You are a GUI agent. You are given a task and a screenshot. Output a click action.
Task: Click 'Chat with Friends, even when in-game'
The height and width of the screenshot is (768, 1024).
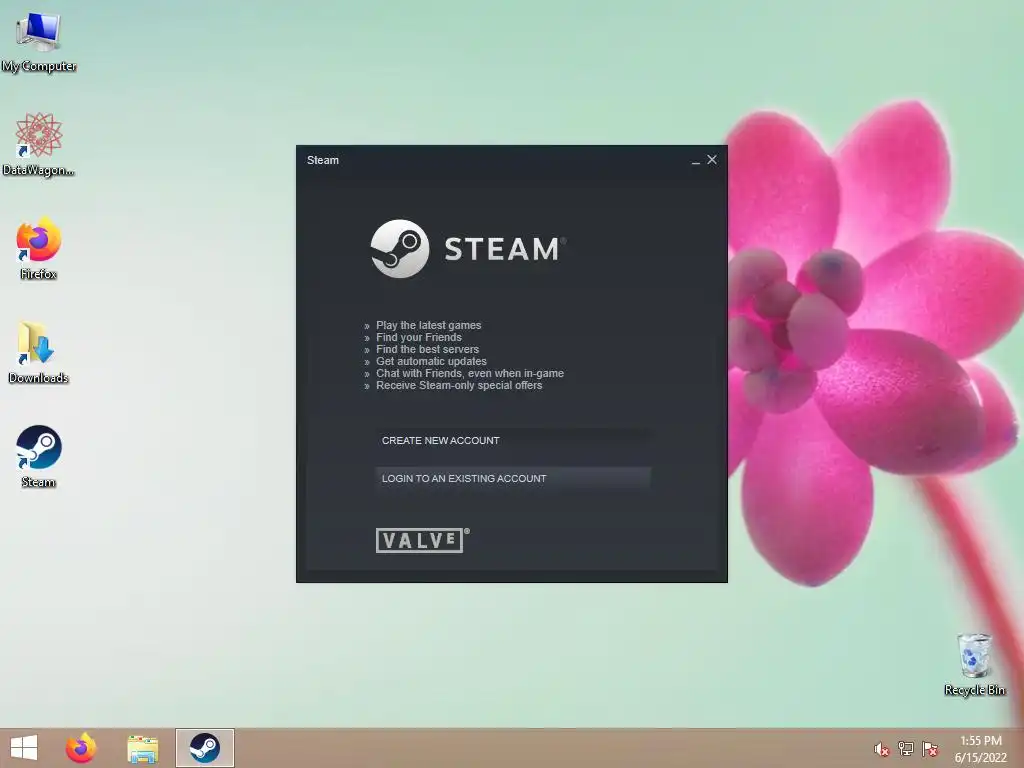point(470,374)
